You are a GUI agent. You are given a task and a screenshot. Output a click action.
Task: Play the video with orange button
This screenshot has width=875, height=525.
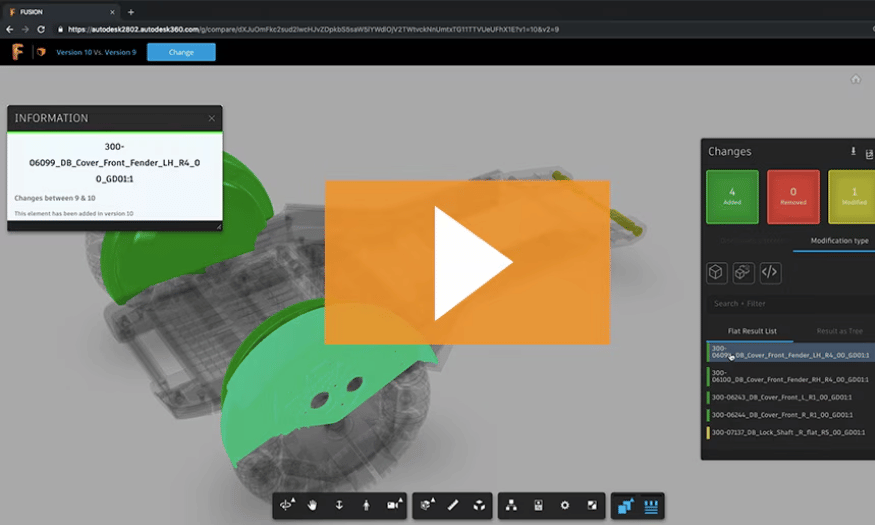(467, 262)
